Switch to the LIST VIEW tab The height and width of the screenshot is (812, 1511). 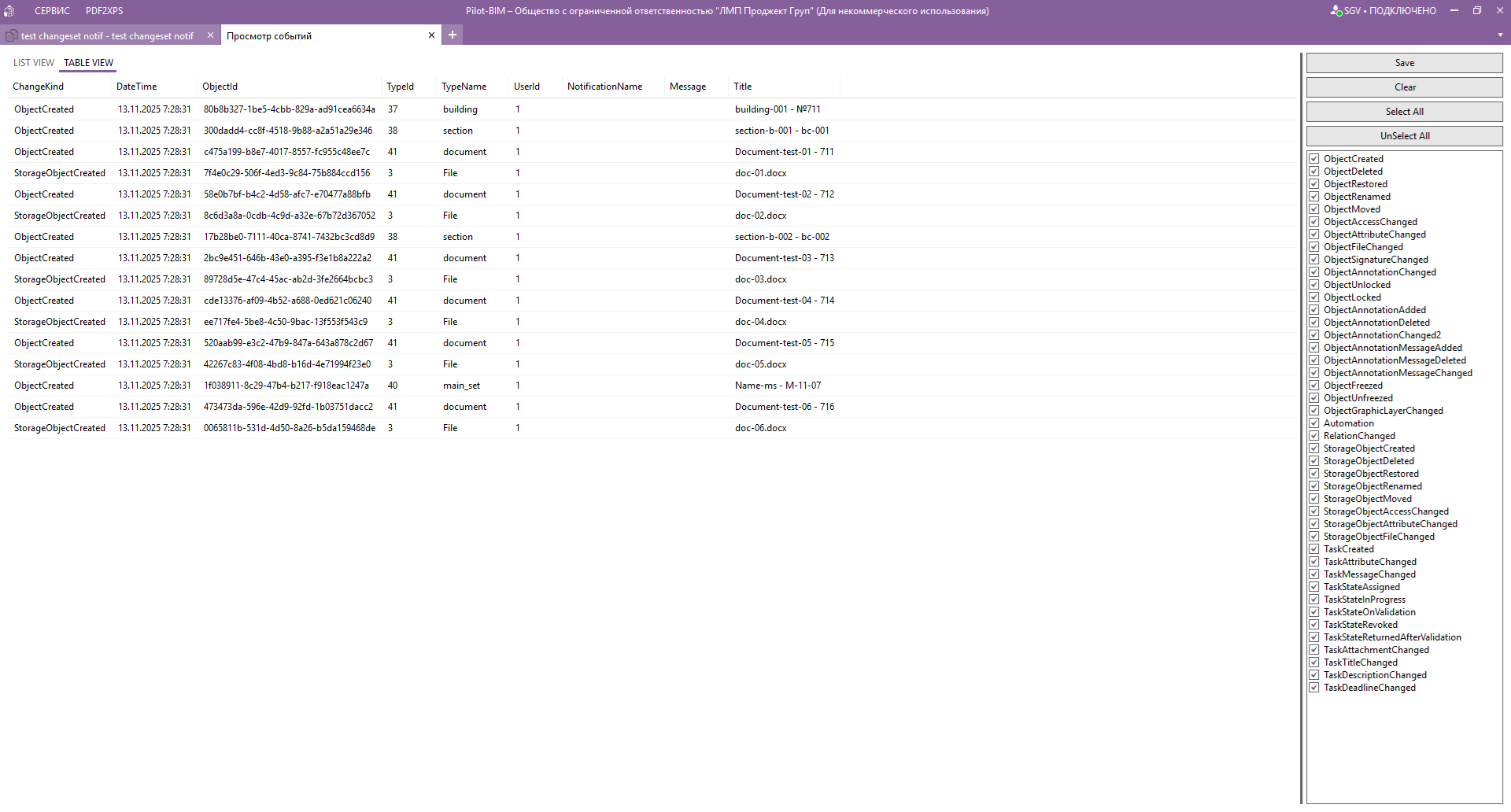[34, 63]
